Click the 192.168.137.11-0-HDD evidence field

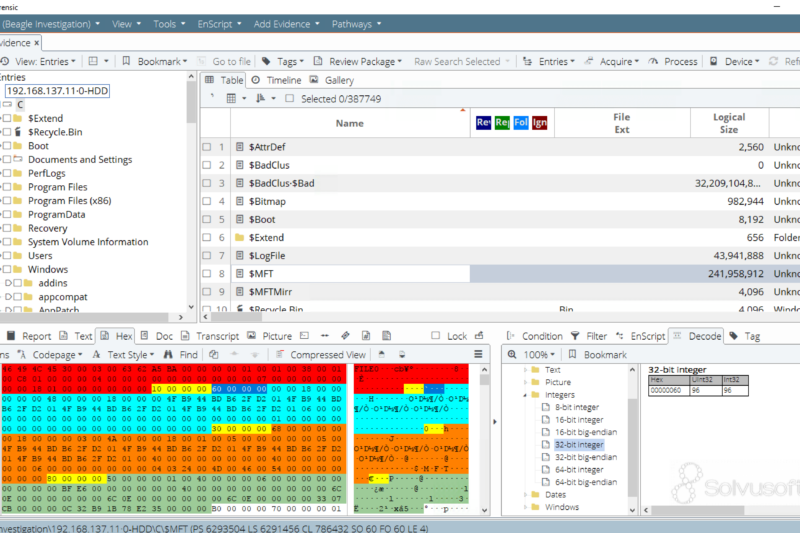(x=57, y=91)
